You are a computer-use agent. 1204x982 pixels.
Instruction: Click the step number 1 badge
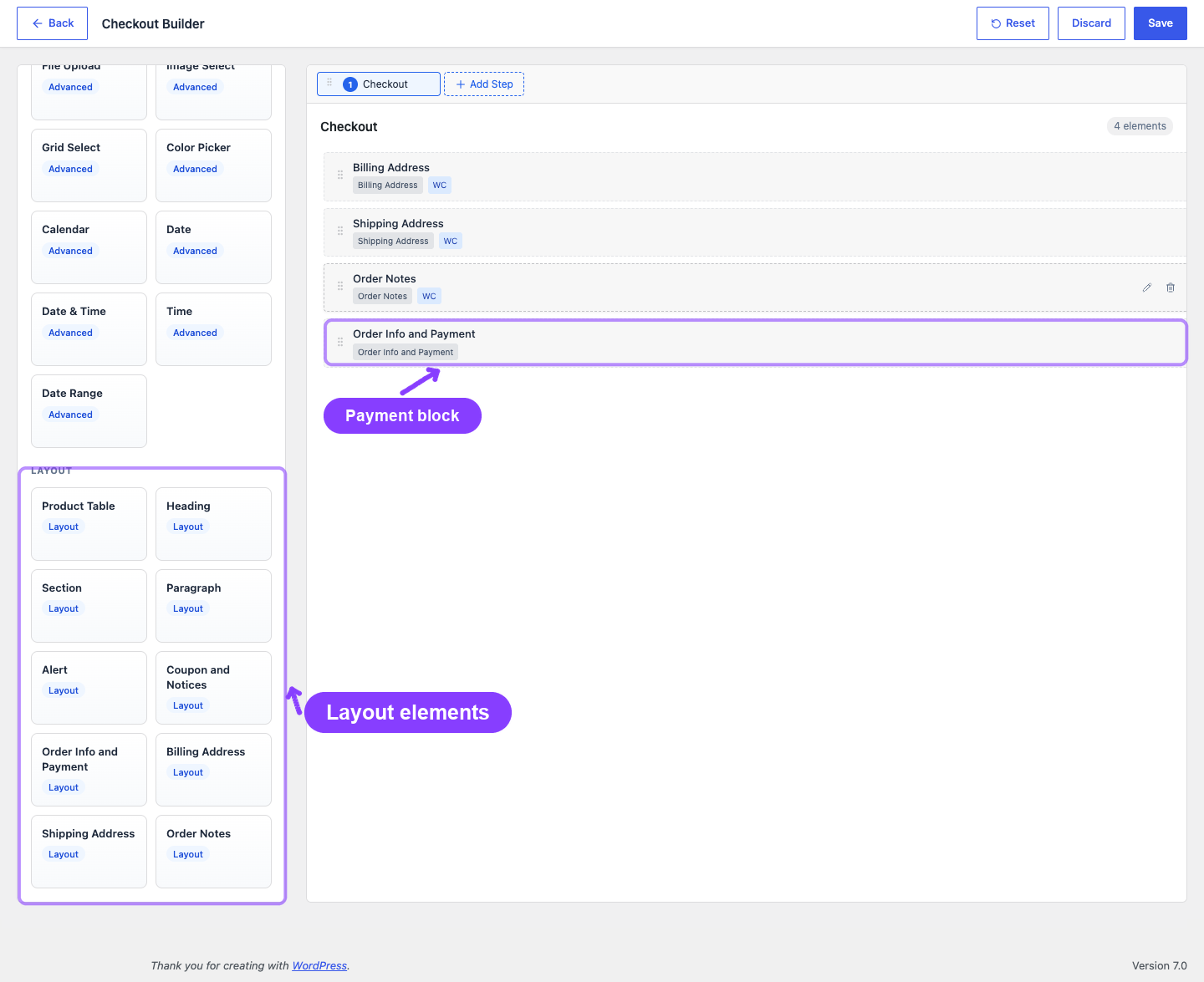(350, 84)
